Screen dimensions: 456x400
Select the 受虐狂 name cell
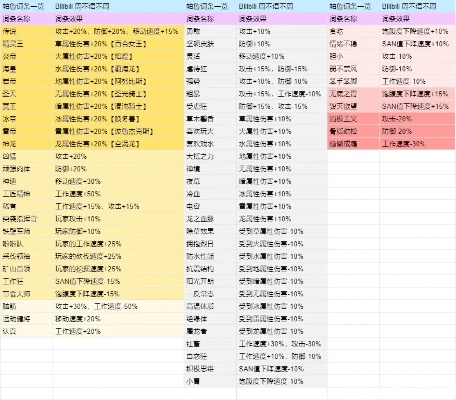210,106
